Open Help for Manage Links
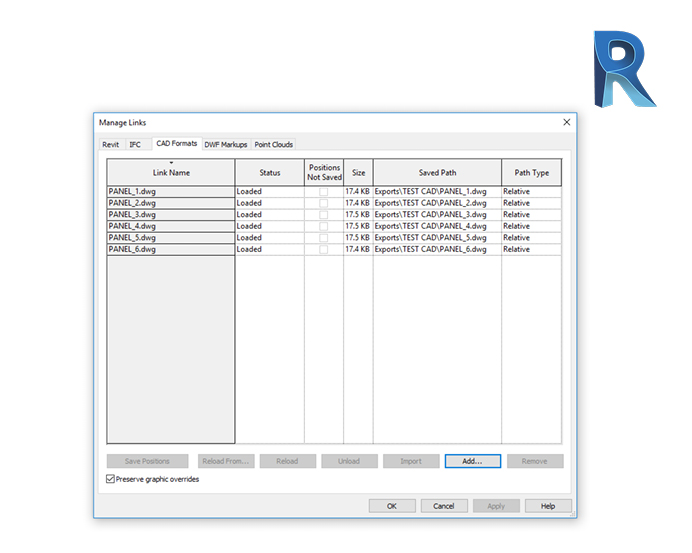Screen dimensions: 692x553 [548, 507]
